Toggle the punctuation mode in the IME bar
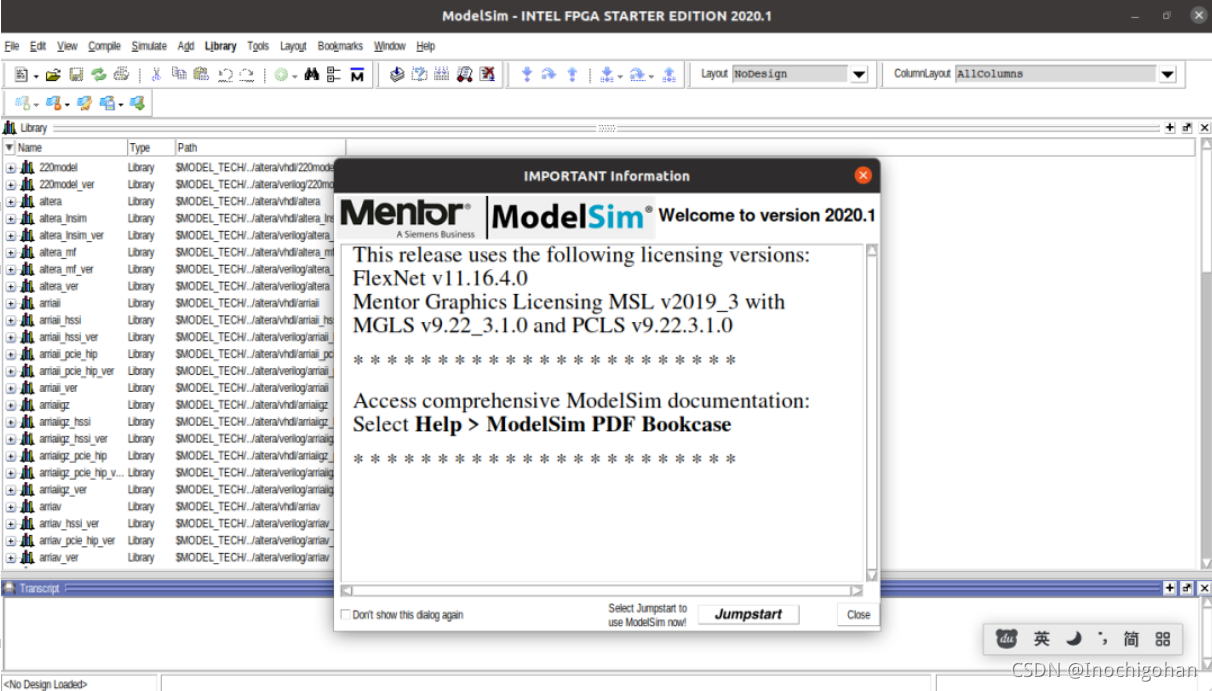This screenshot has width=1212, height=691. pyautogui.click(x=1102, y=639)
